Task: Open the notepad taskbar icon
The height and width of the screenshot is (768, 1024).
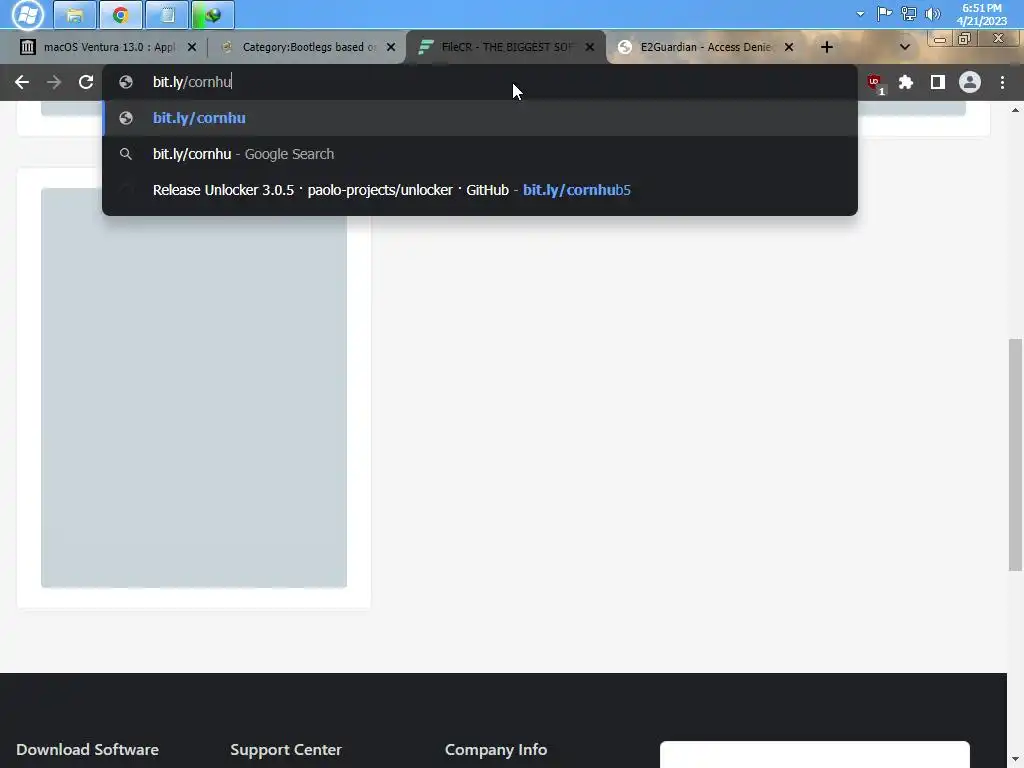Action: pos(167,15)
